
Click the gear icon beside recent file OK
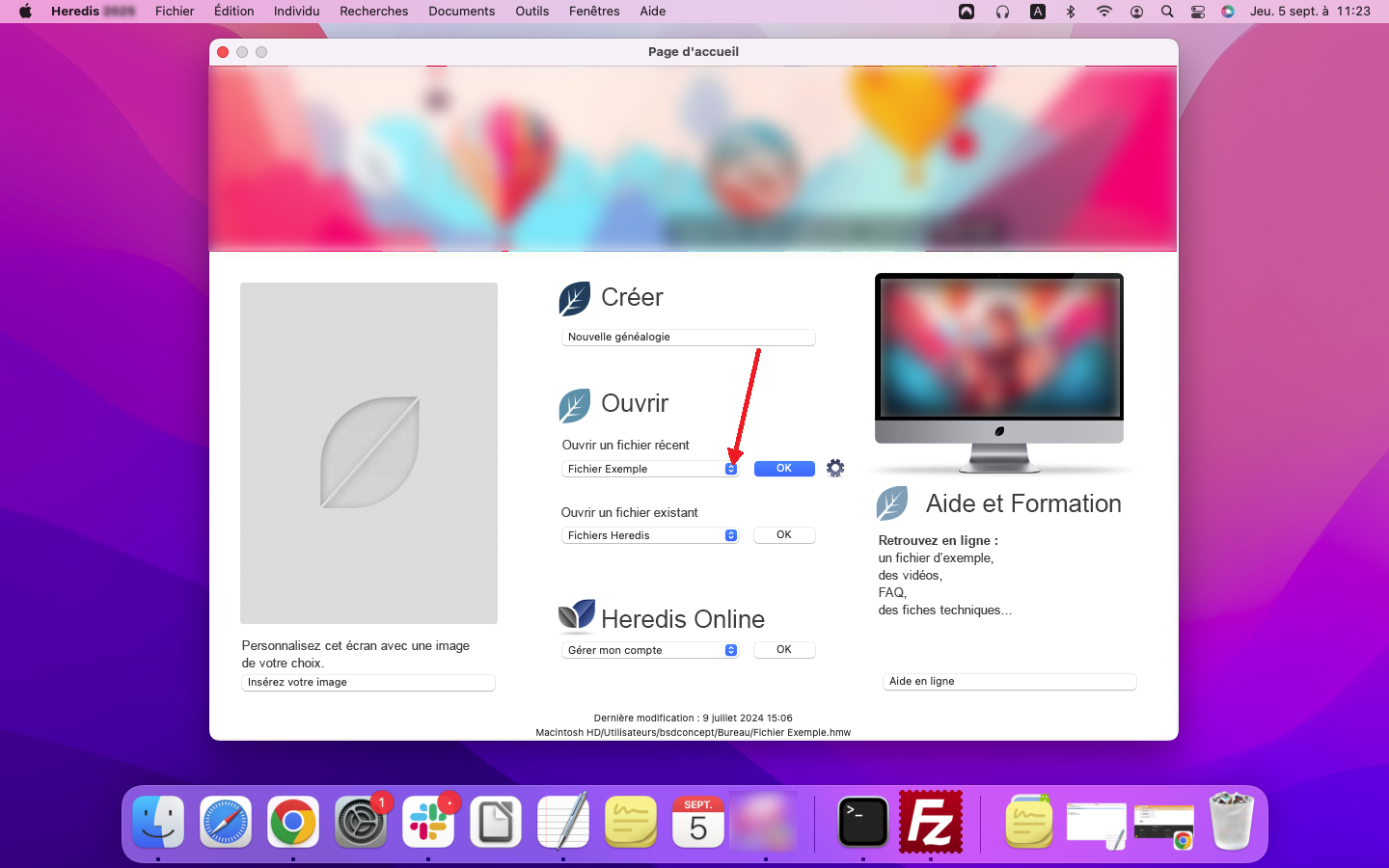tap(835, 469)
